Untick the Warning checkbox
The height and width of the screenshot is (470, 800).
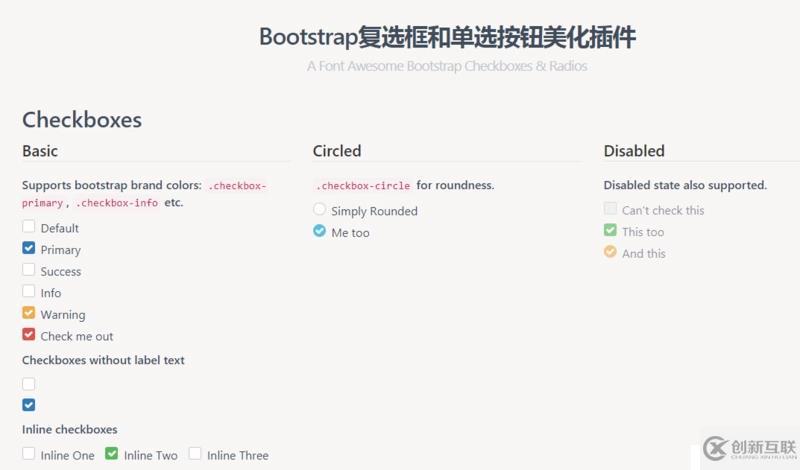(29, 312)
